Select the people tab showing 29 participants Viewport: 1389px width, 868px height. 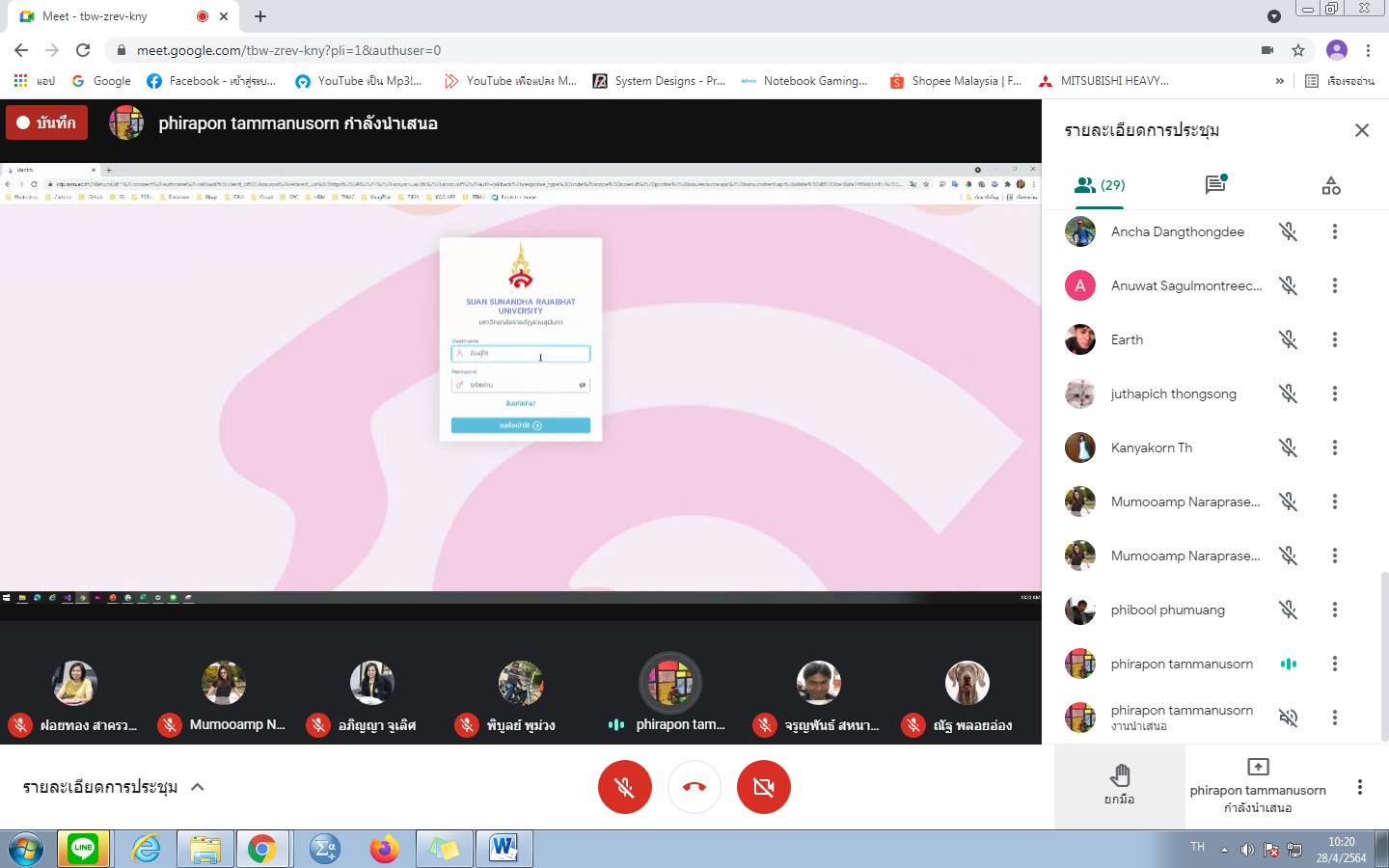[1100, 185]
